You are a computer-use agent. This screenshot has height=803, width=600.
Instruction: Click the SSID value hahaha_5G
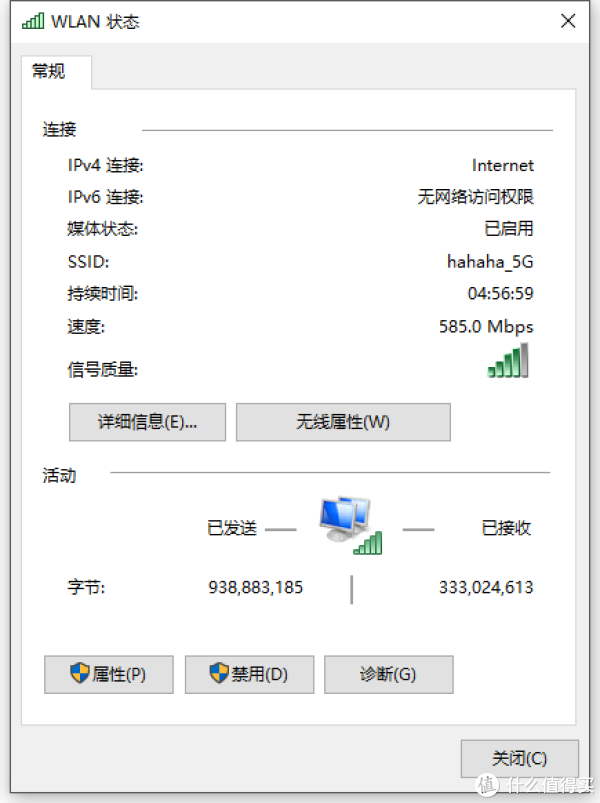click(x=490, y=262)
